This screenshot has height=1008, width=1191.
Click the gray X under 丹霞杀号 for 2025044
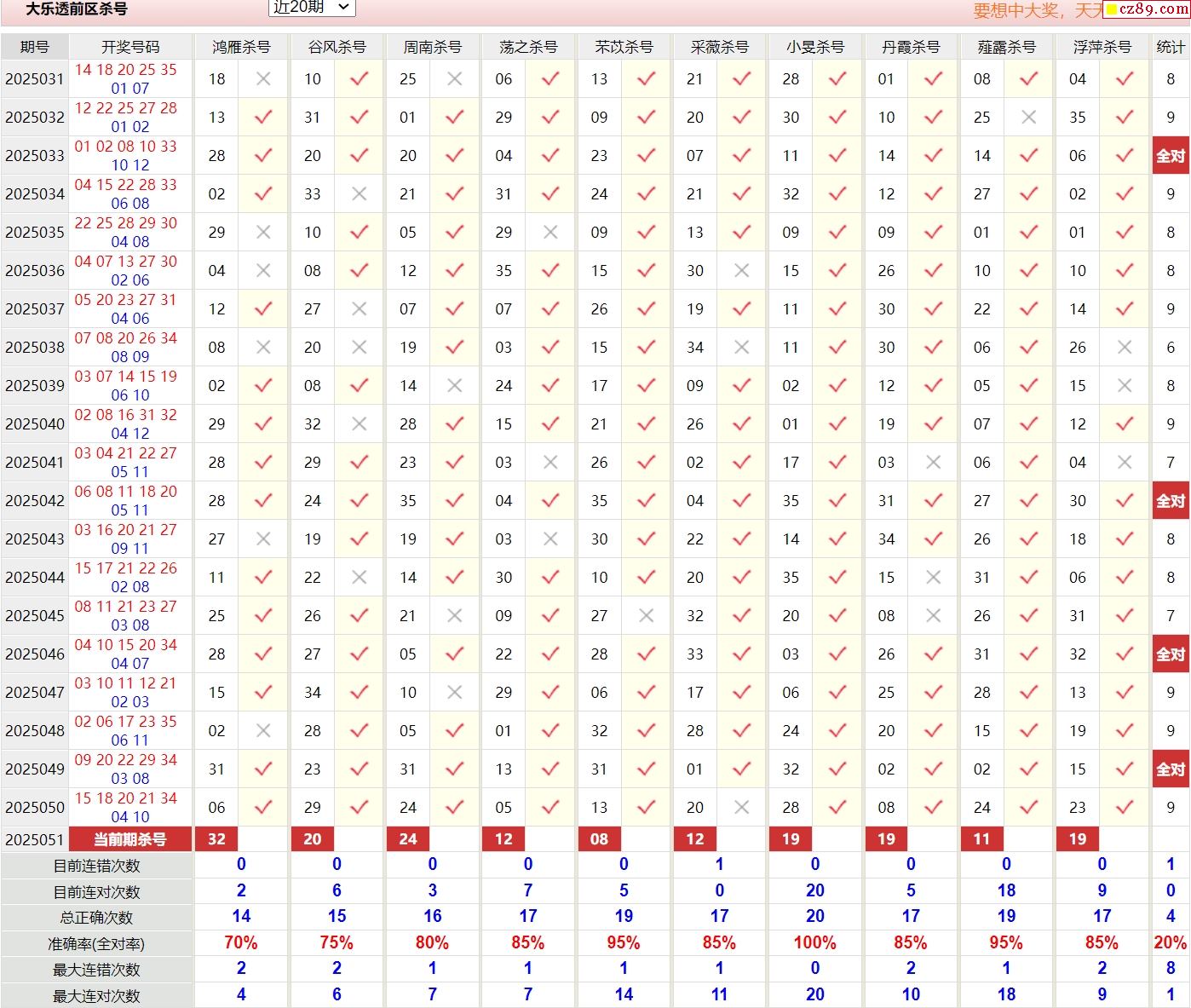(934, 577)
